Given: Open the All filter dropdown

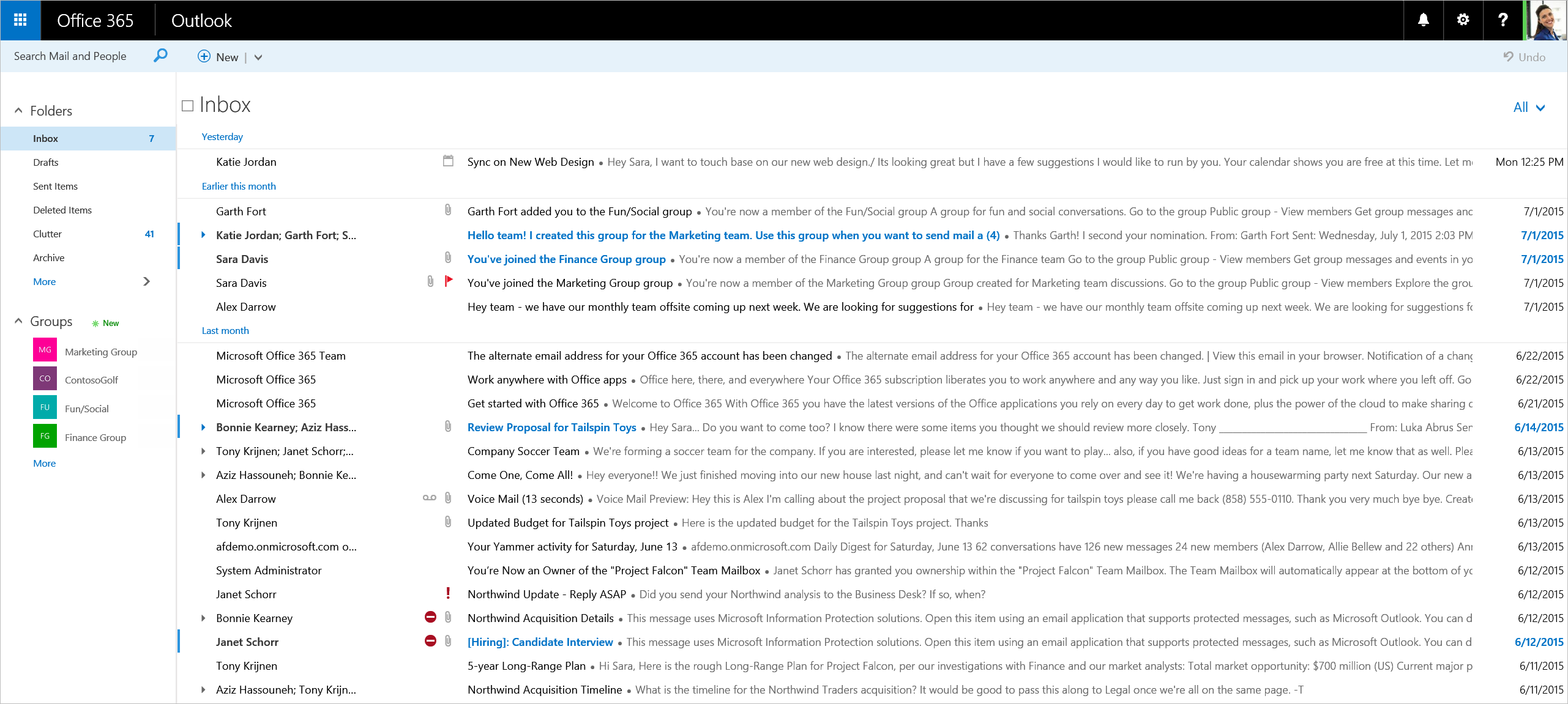Looking at the screenshot, I should 1528,108.
